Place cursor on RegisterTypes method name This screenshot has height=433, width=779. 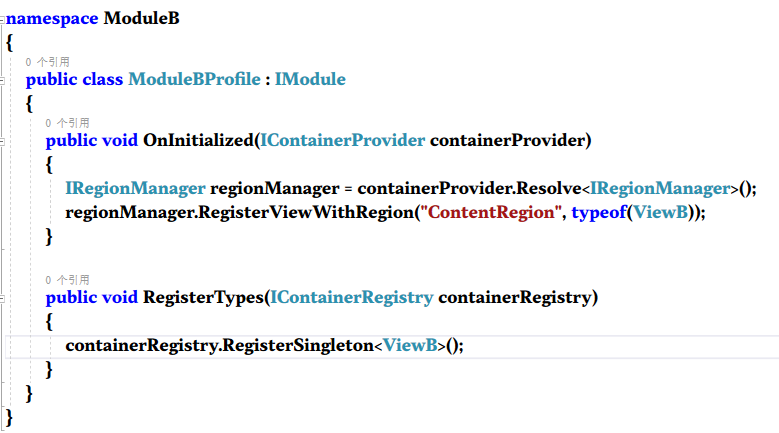[203, 297]
